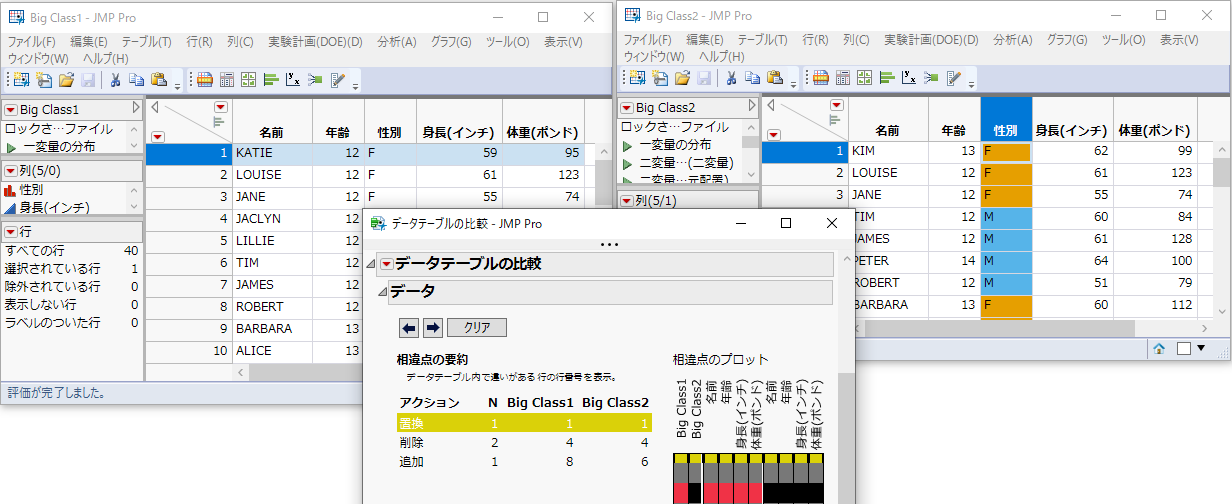Open ヘルプ(H) menu in Big Class2 window
Viewport: 1232px width, 504px height.
coord(721,57)
